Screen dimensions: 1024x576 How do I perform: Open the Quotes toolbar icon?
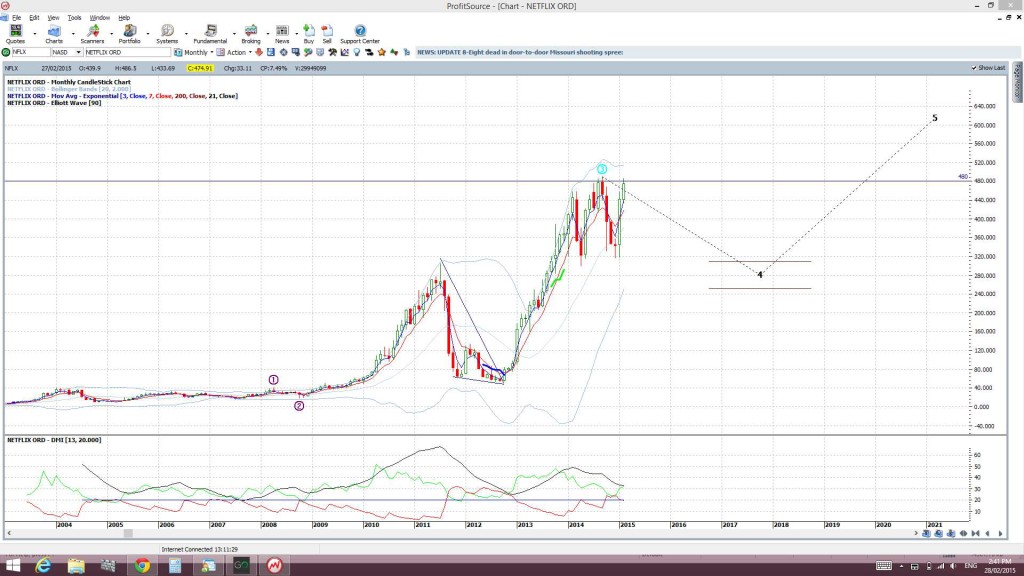15,31
